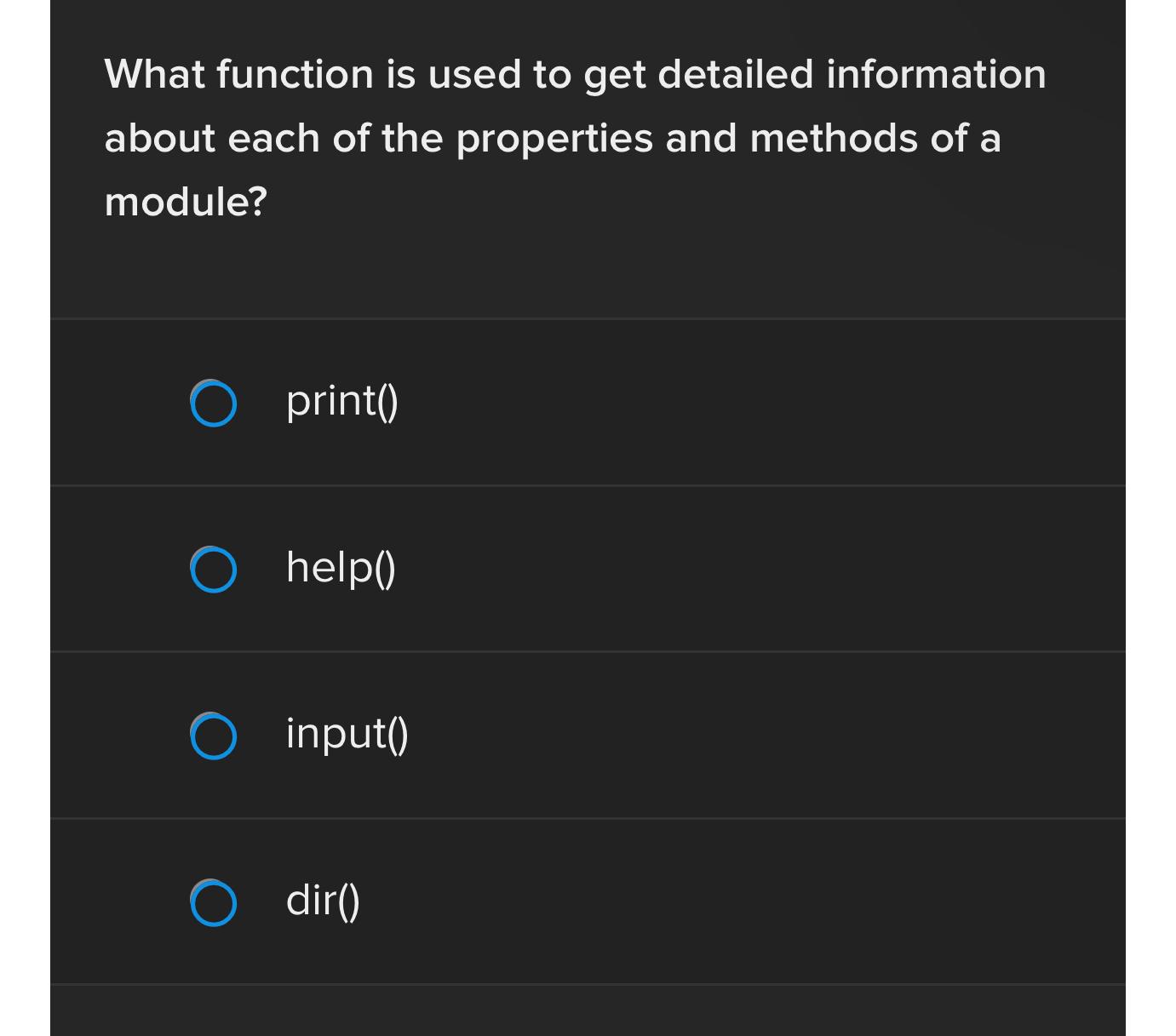Click the question text at the top

[575, 136]
